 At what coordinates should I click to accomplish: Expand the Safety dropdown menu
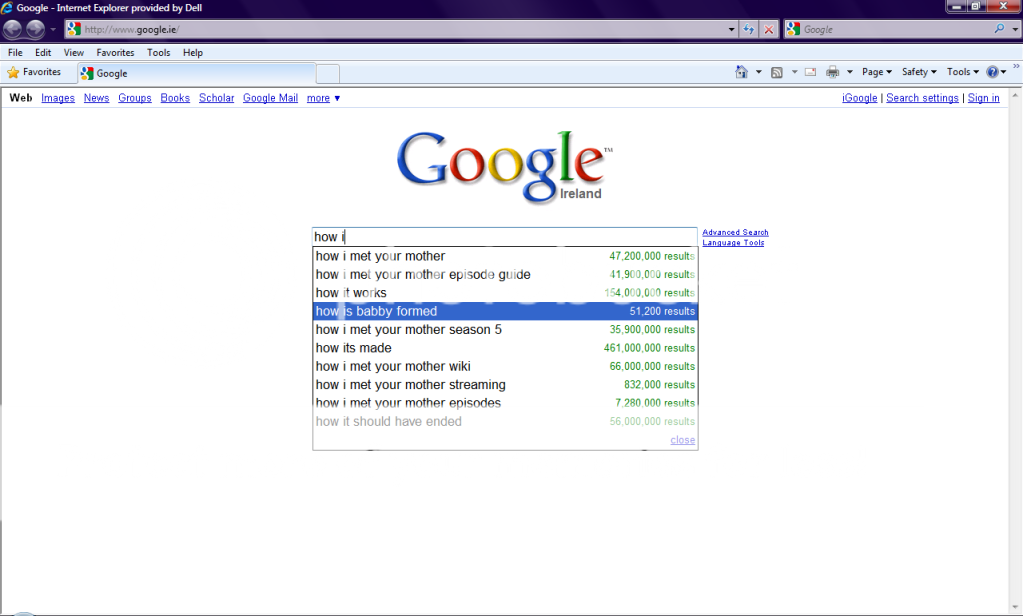point(919,72)
